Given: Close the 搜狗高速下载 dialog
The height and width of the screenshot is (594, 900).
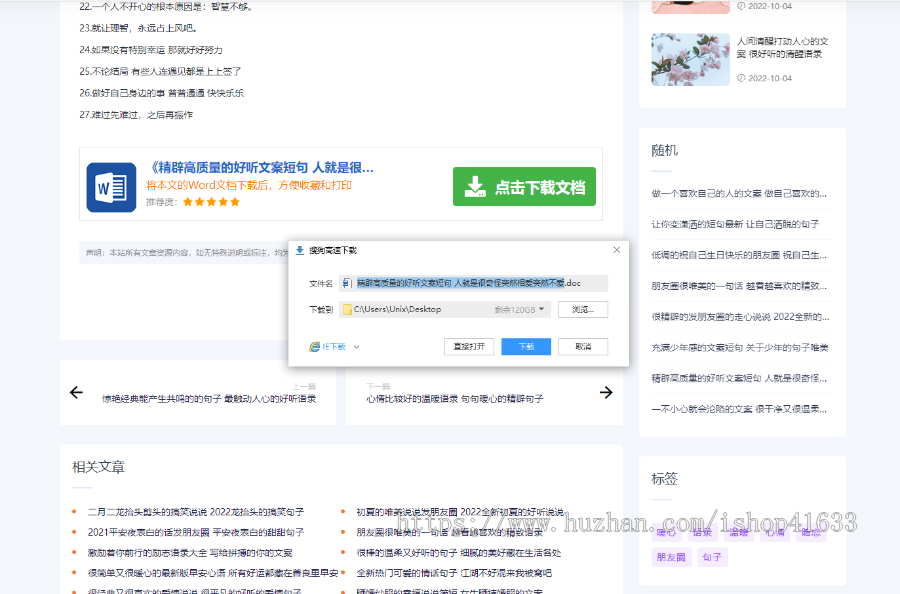Looking at the screenshot, I should click(616, 250).
